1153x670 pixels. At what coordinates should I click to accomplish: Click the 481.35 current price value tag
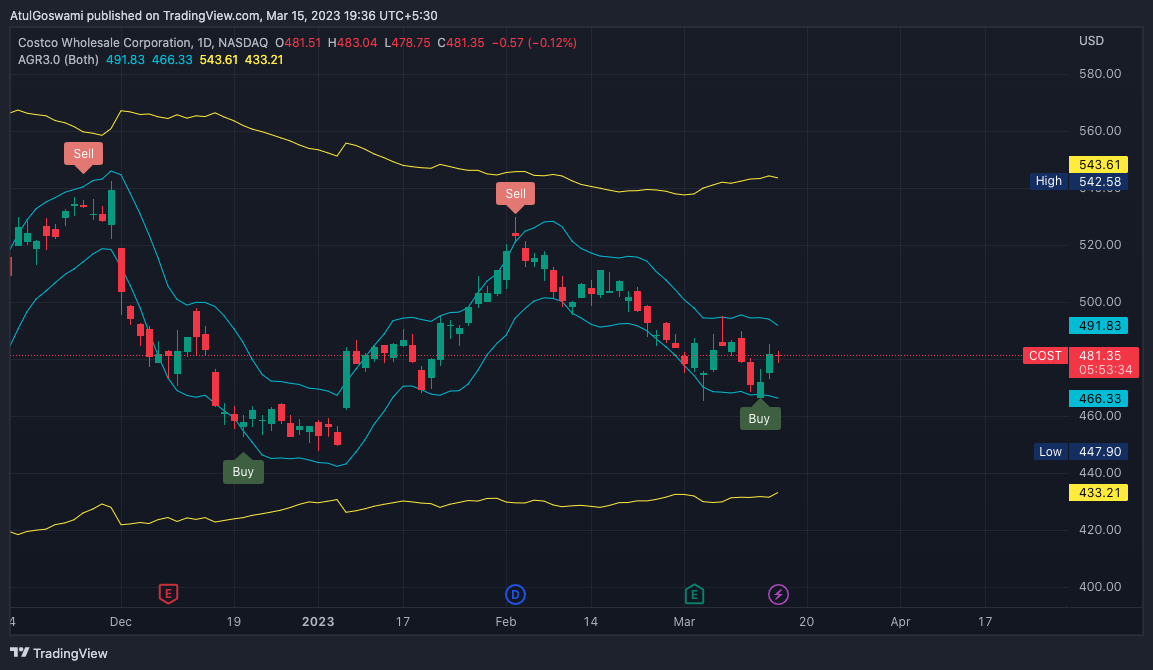1101,355
